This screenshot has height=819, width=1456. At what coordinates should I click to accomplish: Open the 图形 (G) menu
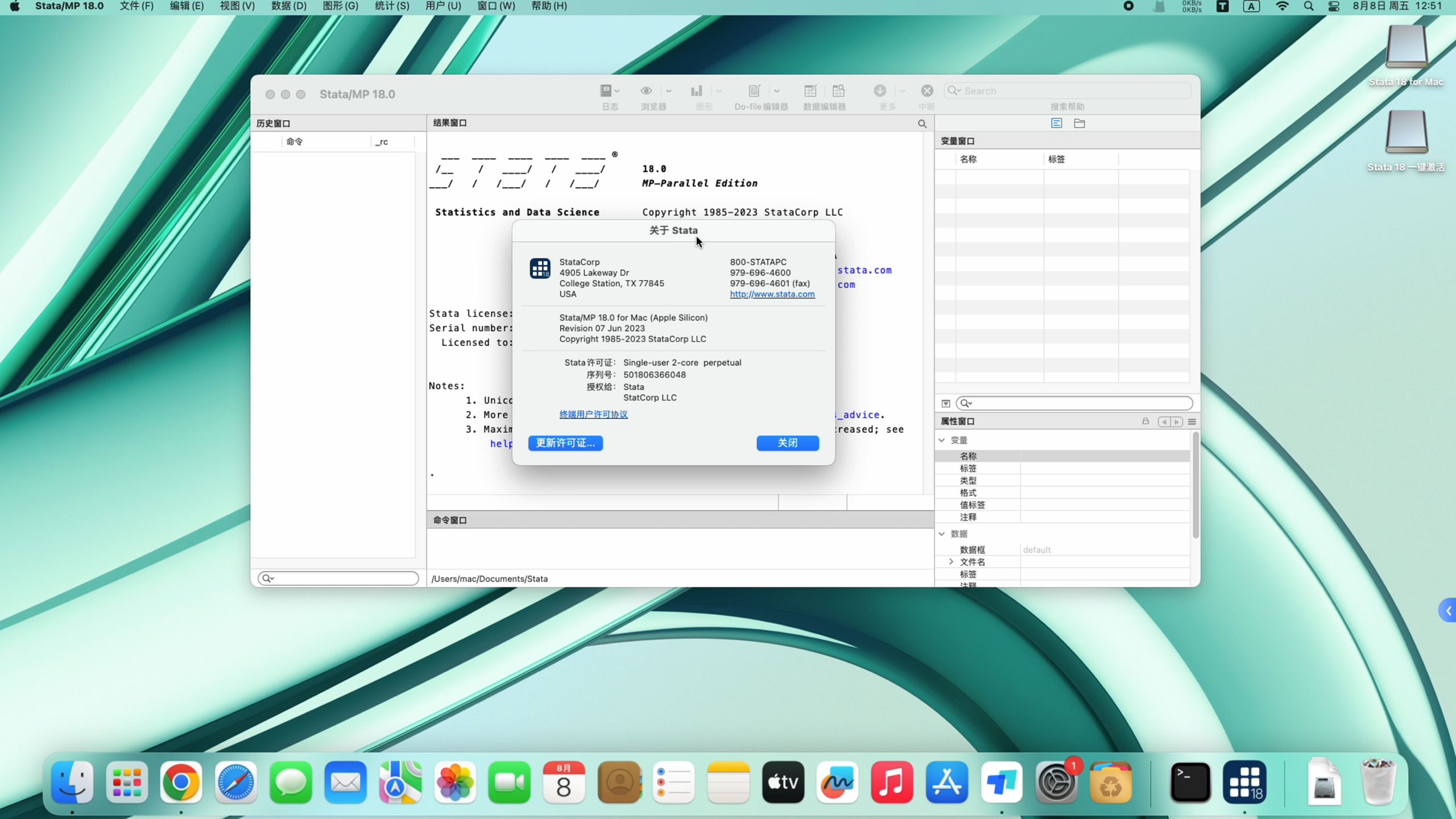340,6
